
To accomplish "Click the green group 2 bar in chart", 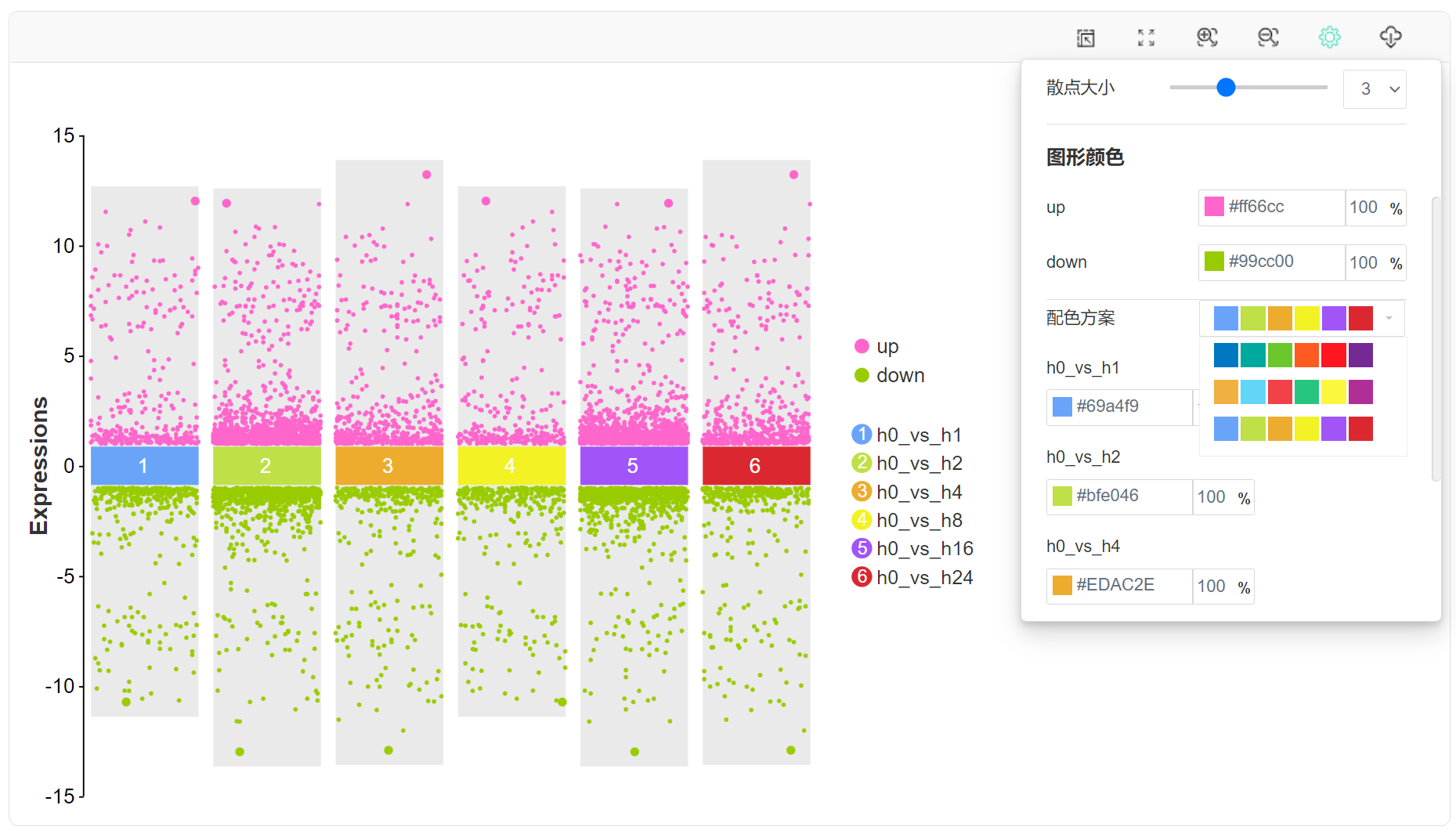I will 267,466.
